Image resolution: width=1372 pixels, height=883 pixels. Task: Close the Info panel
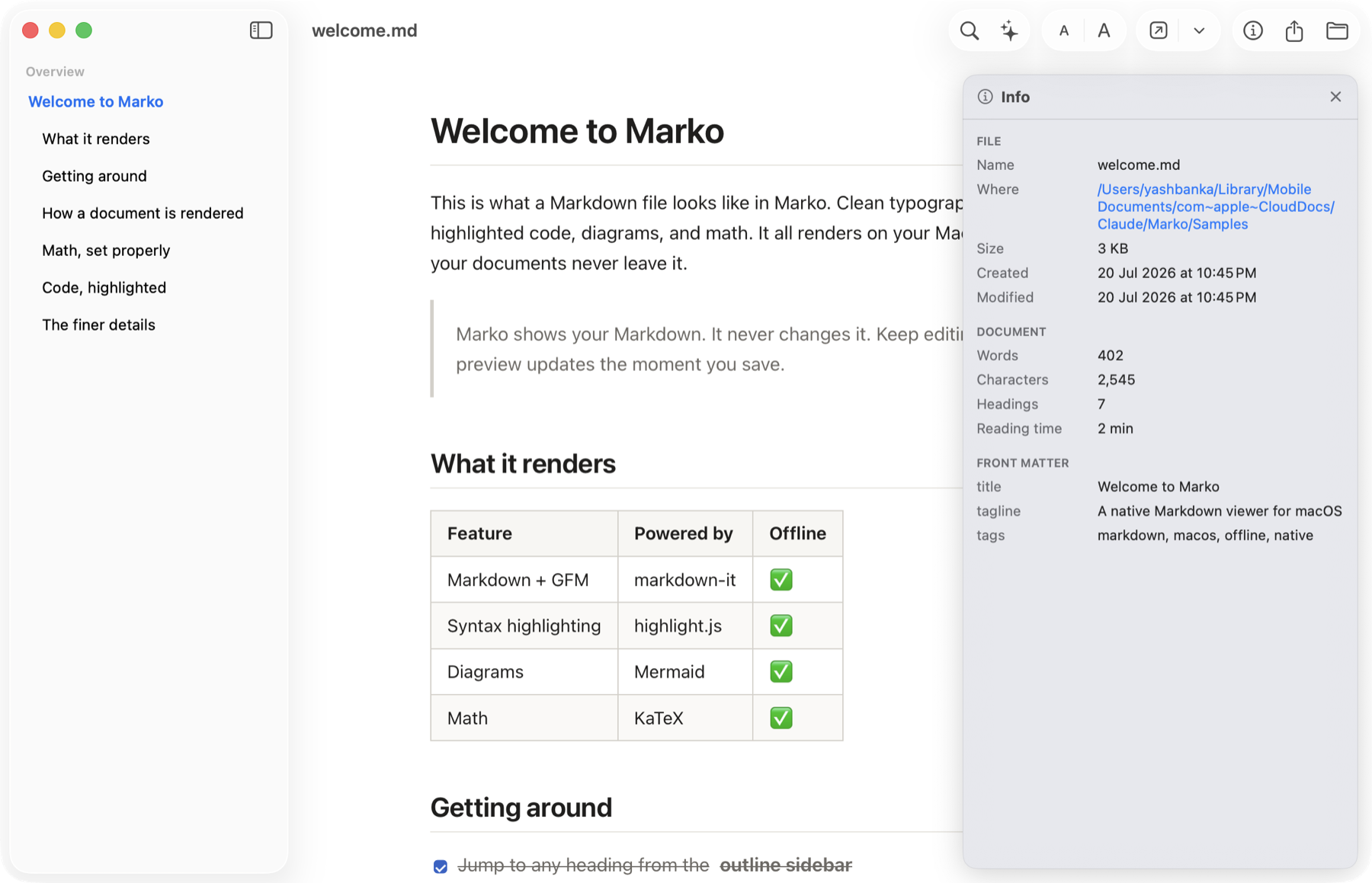[x=1335, y=97]
